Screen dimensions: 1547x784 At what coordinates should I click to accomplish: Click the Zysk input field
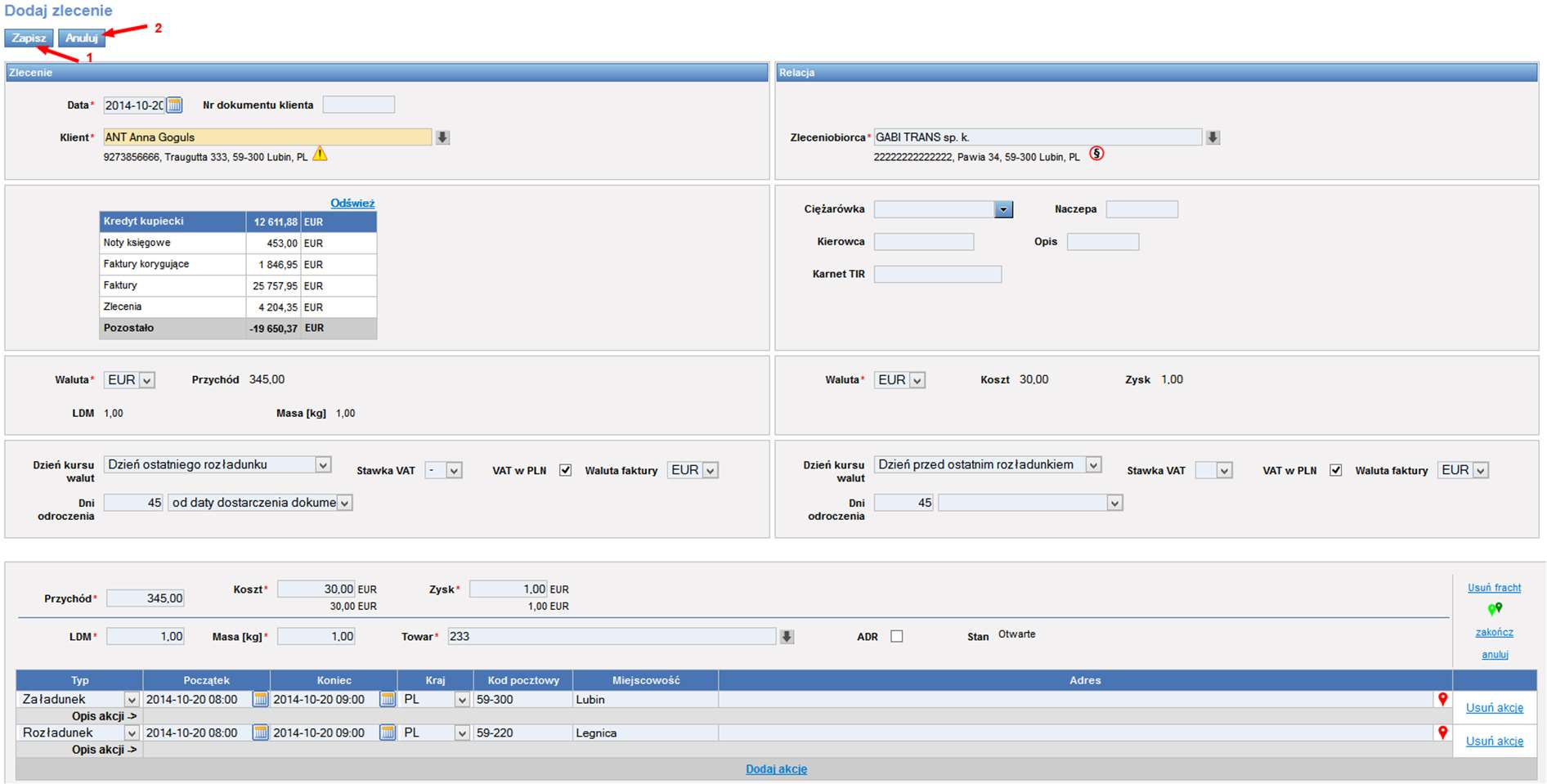[x=508, y=589]
